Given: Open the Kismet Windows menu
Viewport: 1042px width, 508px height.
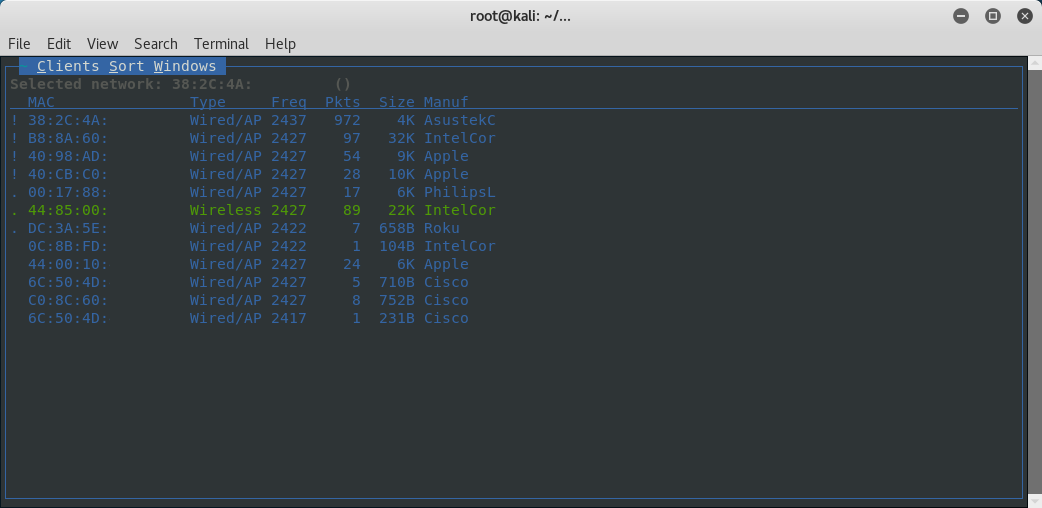Looking at the screenshot, I should coord(185,66).
